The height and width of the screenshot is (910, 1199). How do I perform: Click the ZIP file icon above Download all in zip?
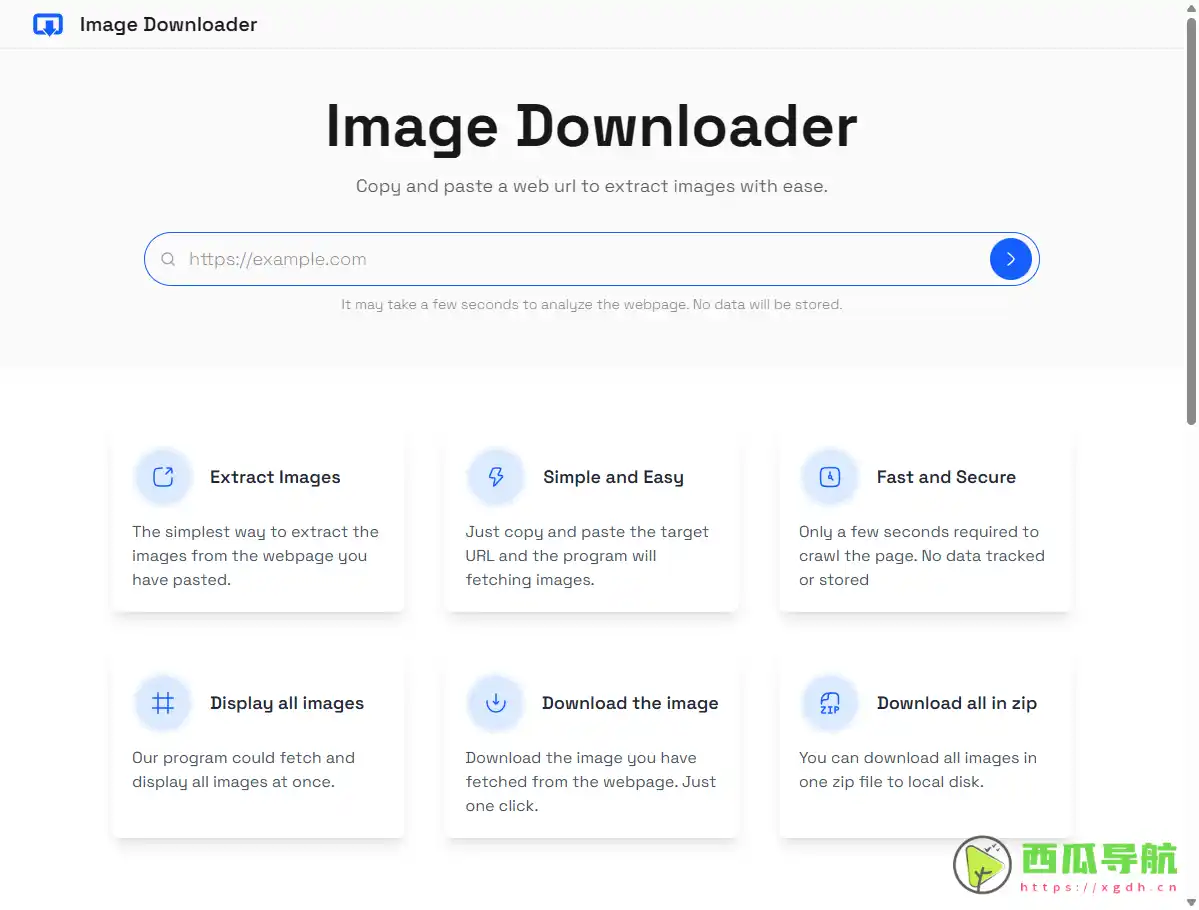click(828, 703)
